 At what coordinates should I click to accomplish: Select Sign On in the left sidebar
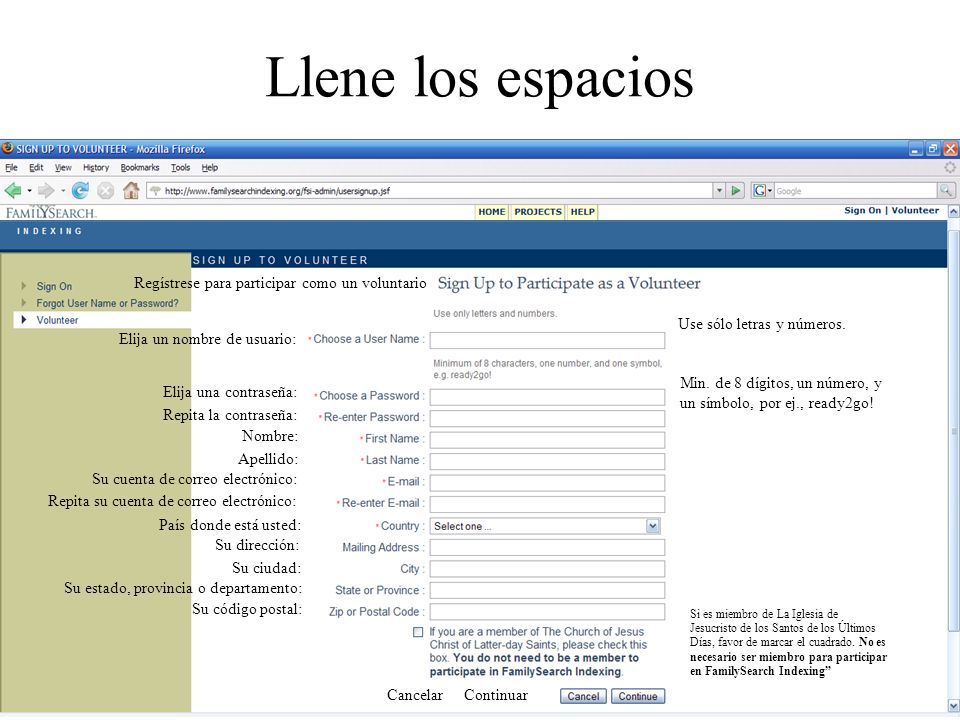[54, 286]
